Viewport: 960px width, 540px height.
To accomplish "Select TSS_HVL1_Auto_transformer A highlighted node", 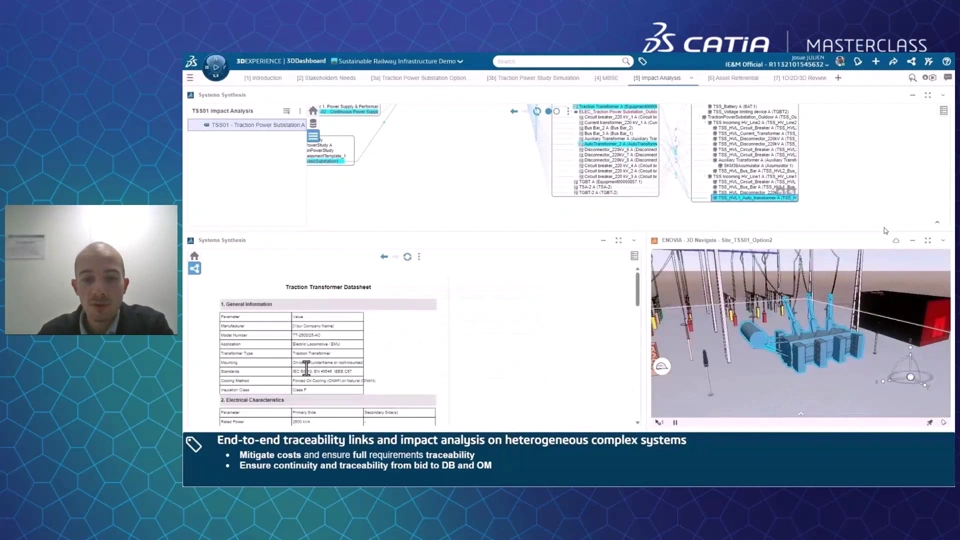I will [x=754, y=198].
